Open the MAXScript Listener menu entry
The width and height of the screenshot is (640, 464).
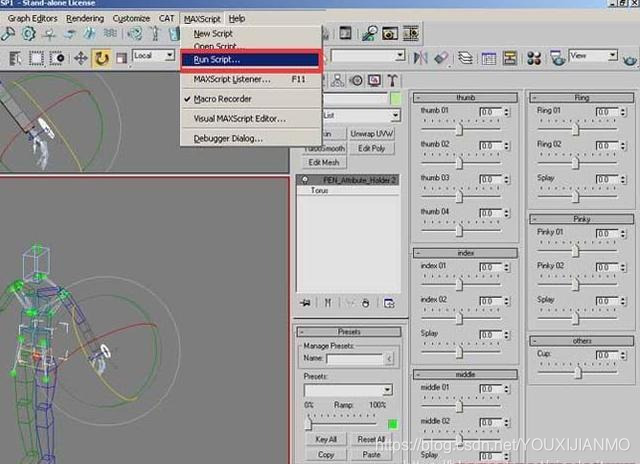[x=251, y=79]
